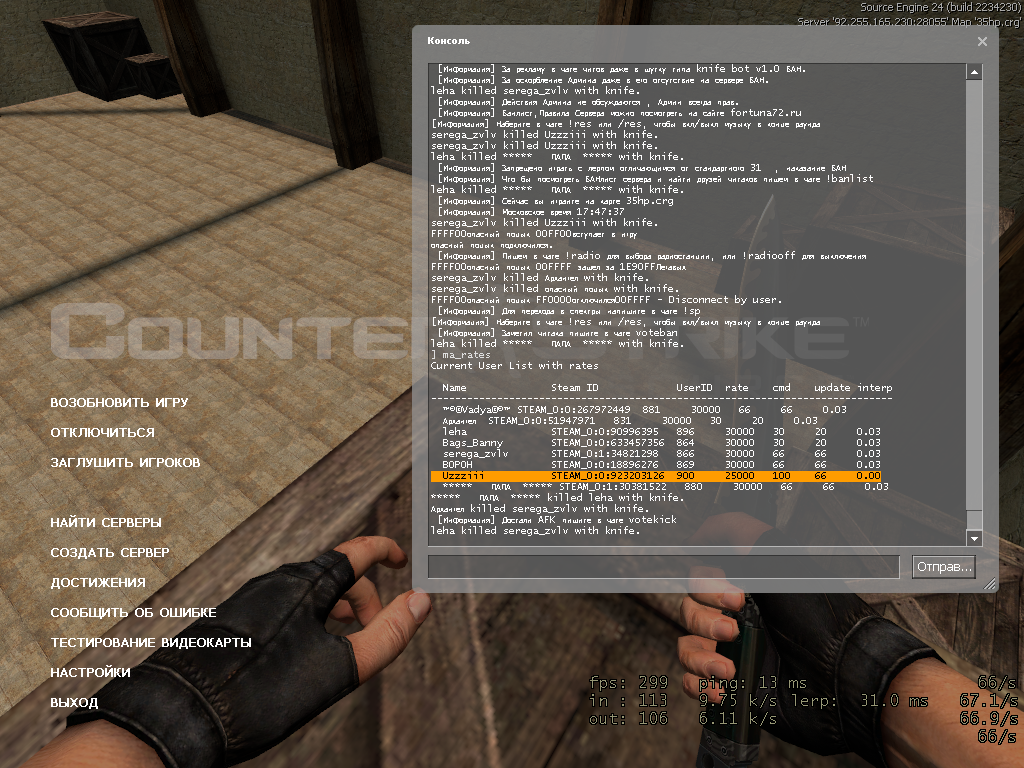
Task: Focus the console command input field
Action: 664,566
